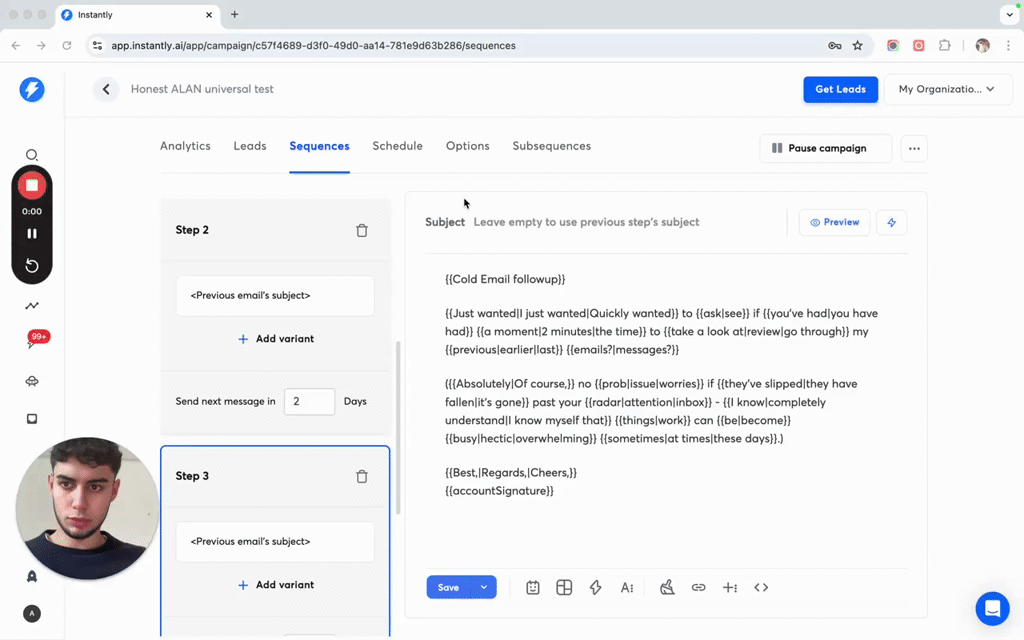Click the broom cleanup icon in editor toolbar
Screen dimensions: 1024x640
pyautogui.click(x=667, y=588)
